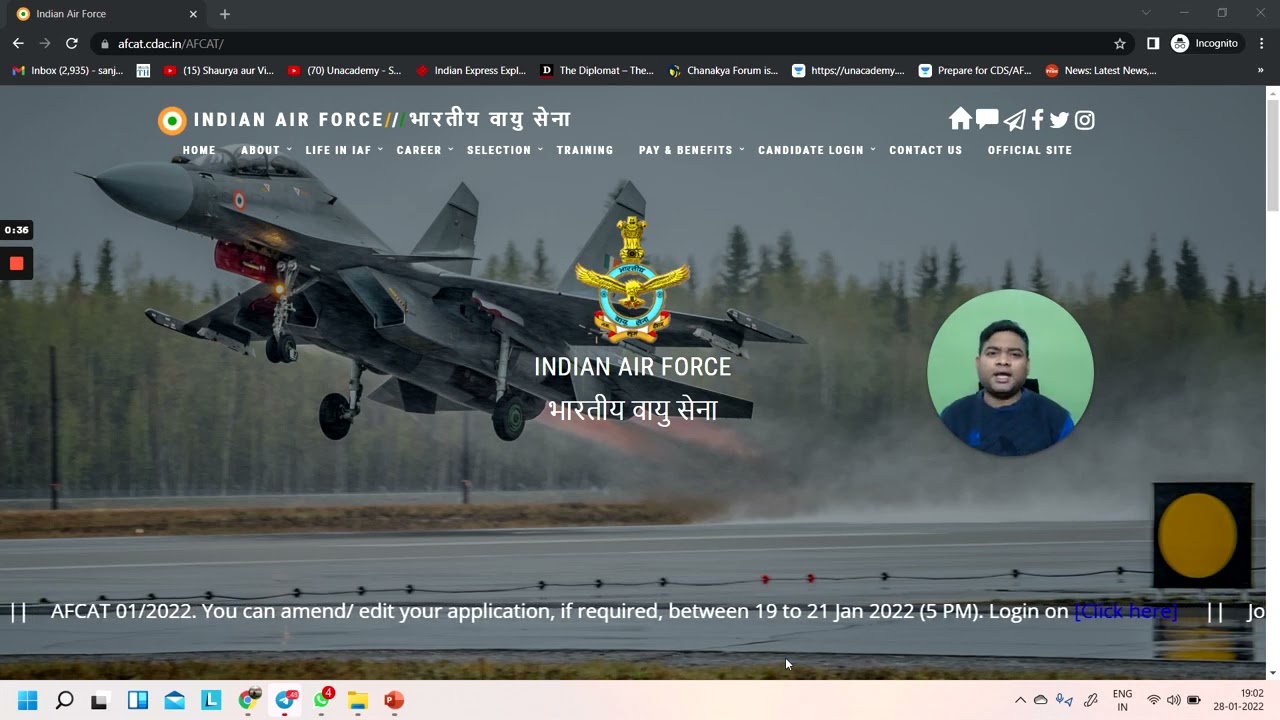
Task: Click the Indian Air Force roundel logo
Action: [172, 120]
